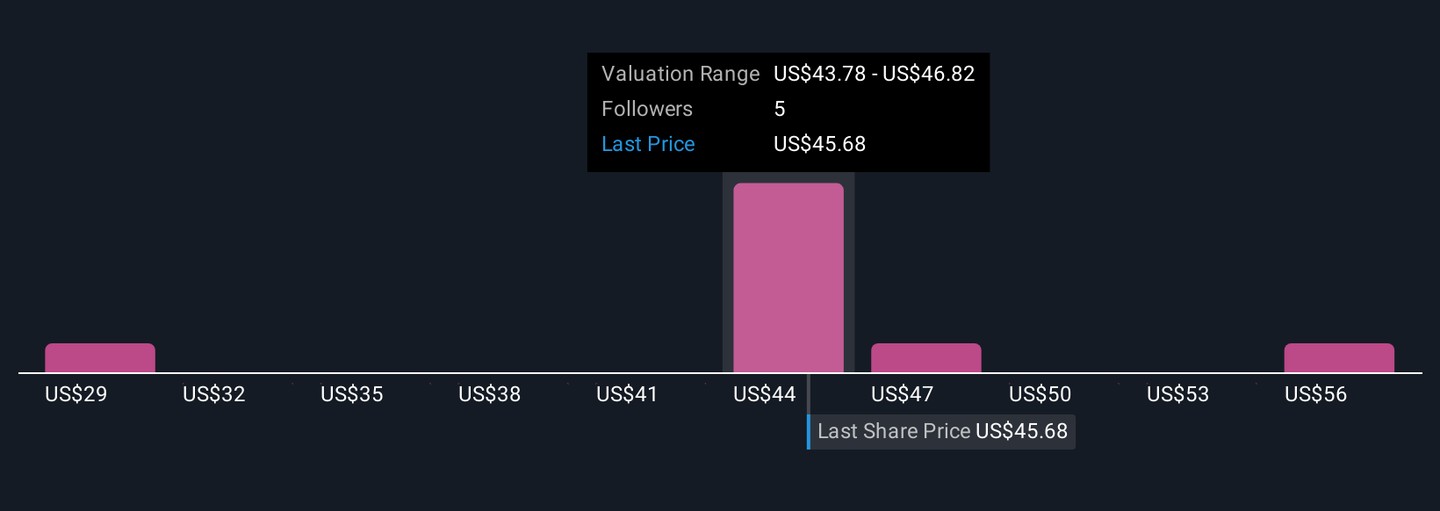Viewport: 1440px width, 511px height.
Task: Click the US$29 axis label
Action: tap(76, 395)
